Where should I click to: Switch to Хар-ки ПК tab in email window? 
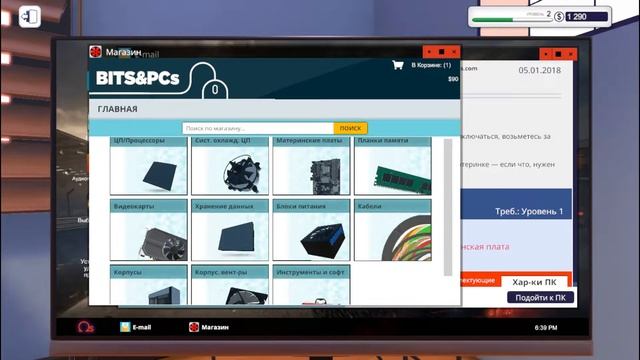pos(534,282)
